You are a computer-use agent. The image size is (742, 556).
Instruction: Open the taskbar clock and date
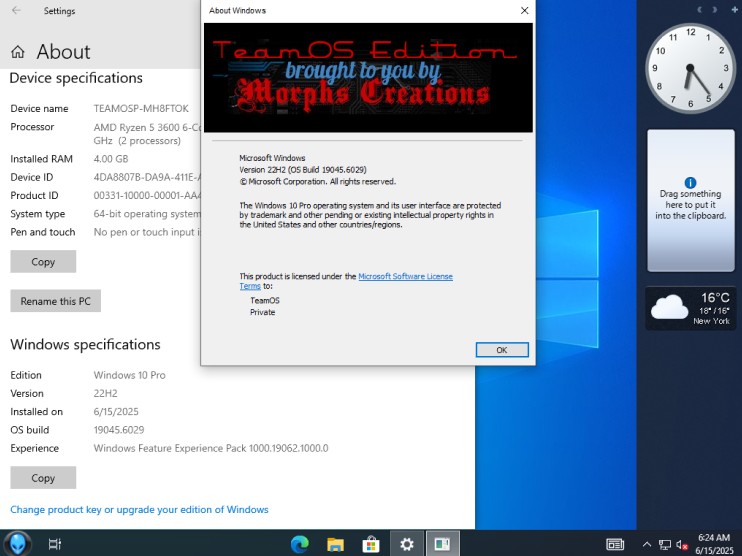[x=714, y=544]
